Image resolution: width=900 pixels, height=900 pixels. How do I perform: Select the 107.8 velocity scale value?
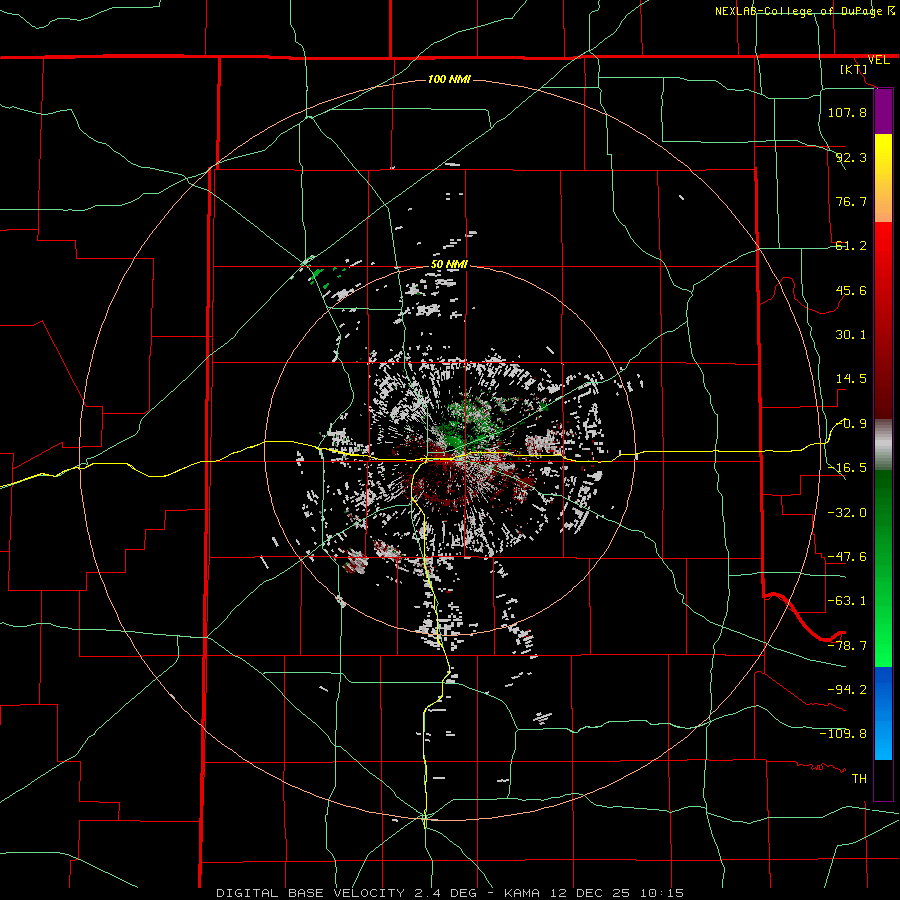(x=847, y=112)
